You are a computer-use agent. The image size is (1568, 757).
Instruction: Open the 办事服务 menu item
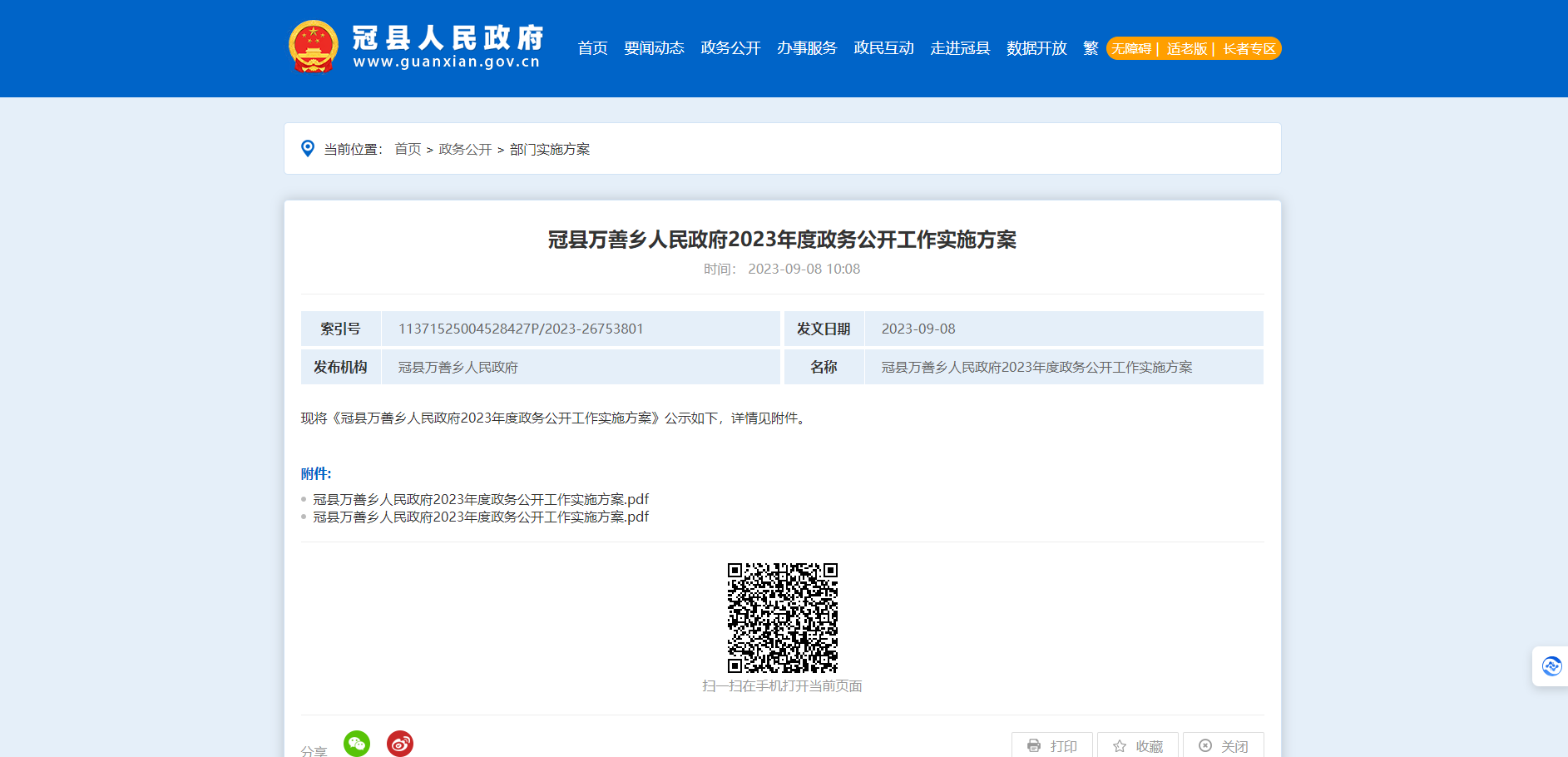click(807, 48)
